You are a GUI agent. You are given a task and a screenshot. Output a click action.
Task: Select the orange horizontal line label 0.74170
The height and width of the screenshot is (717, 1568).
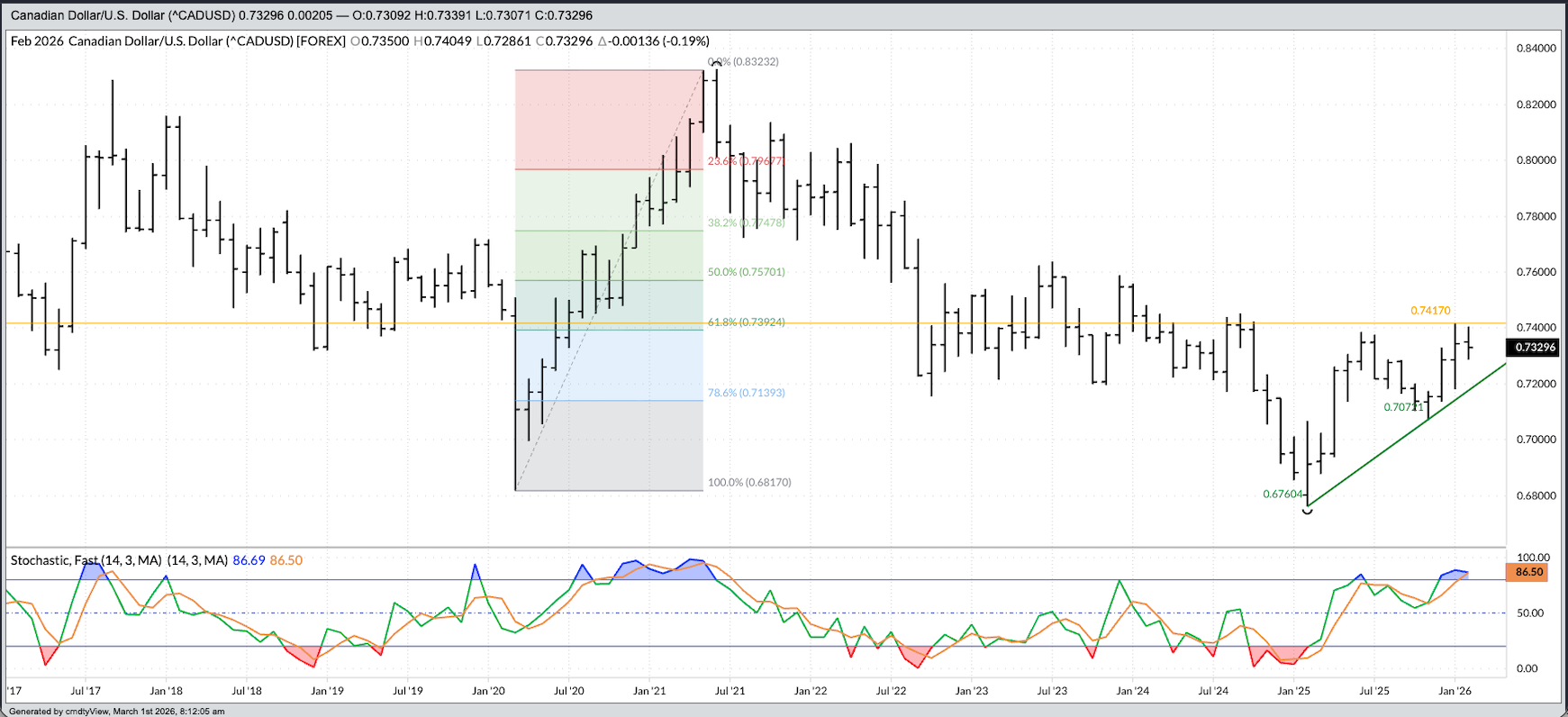(1430, 311)
